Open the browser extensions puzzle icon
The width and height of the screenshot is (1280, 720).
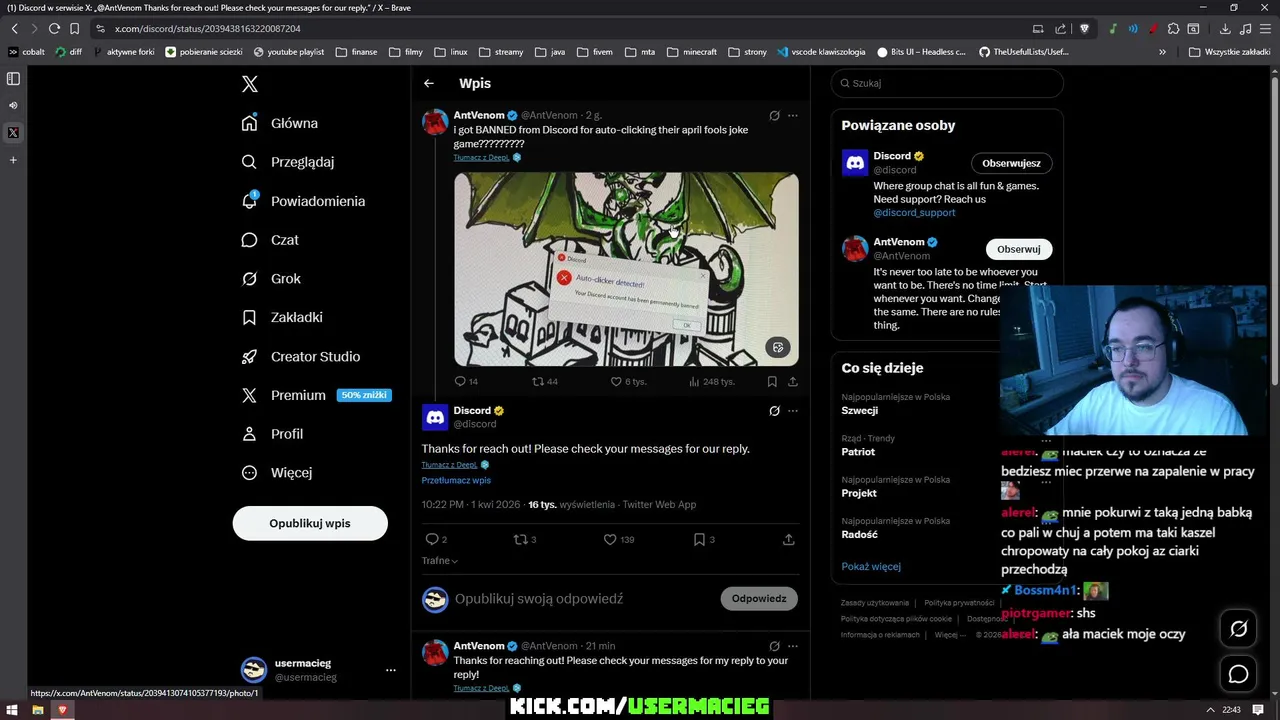pos(1173,29)
